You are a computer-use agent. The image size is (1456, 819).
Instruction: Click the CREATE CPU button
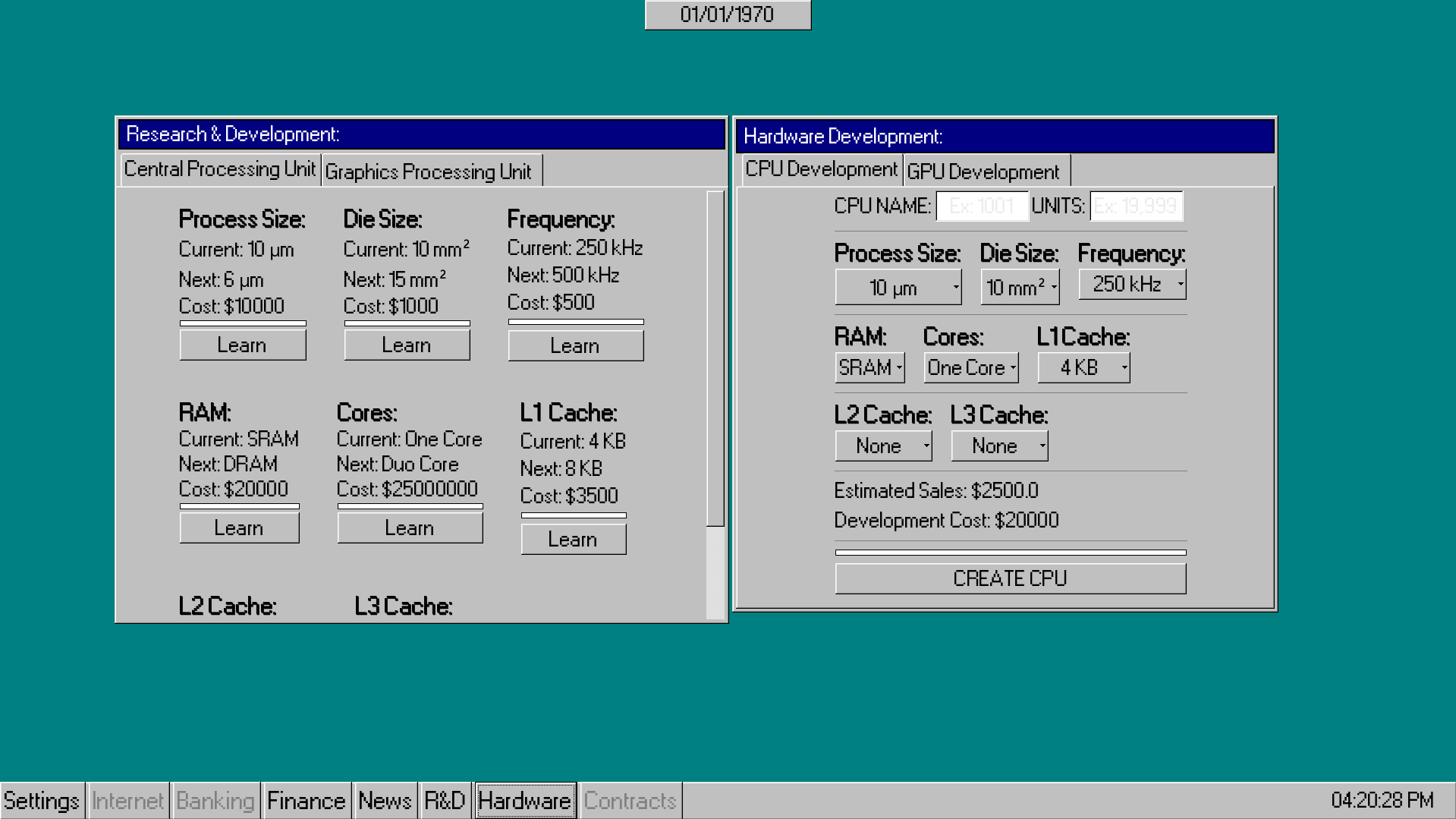coord(1011,579)
